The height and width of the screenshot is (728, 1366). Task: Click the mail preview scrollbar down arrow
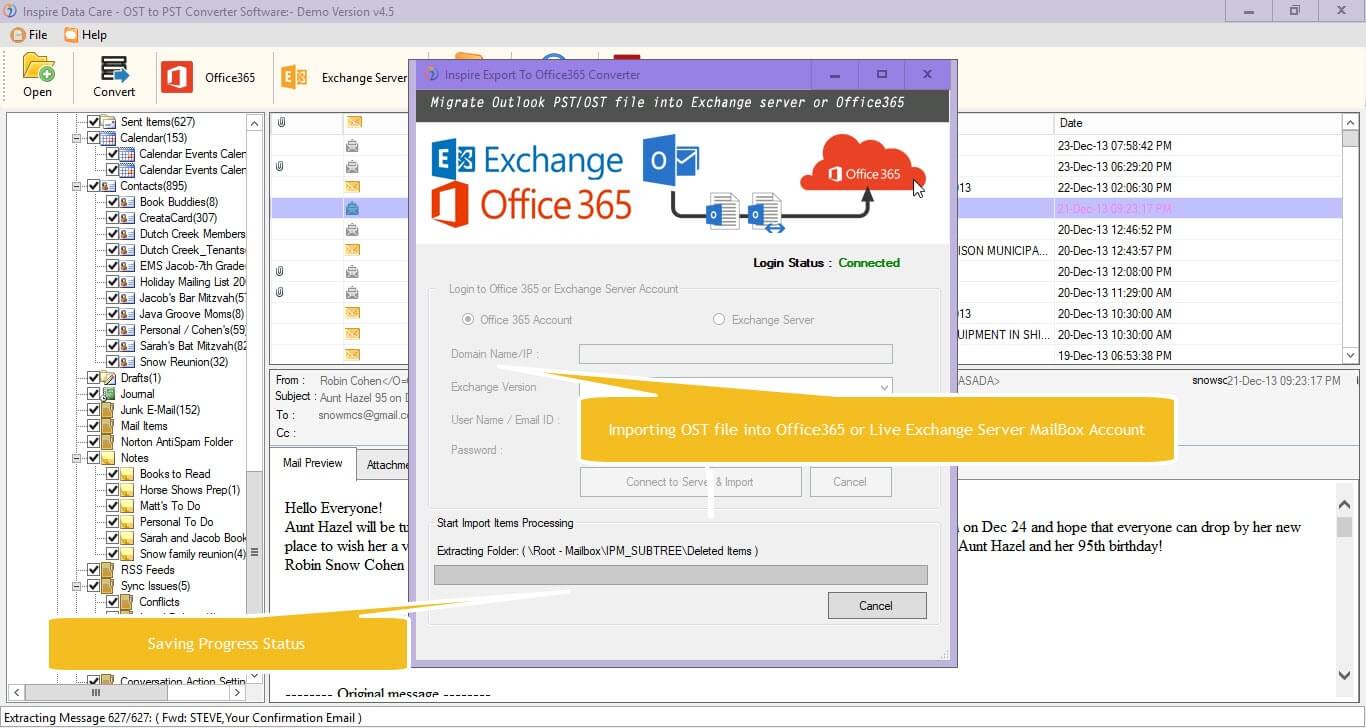1345,675
